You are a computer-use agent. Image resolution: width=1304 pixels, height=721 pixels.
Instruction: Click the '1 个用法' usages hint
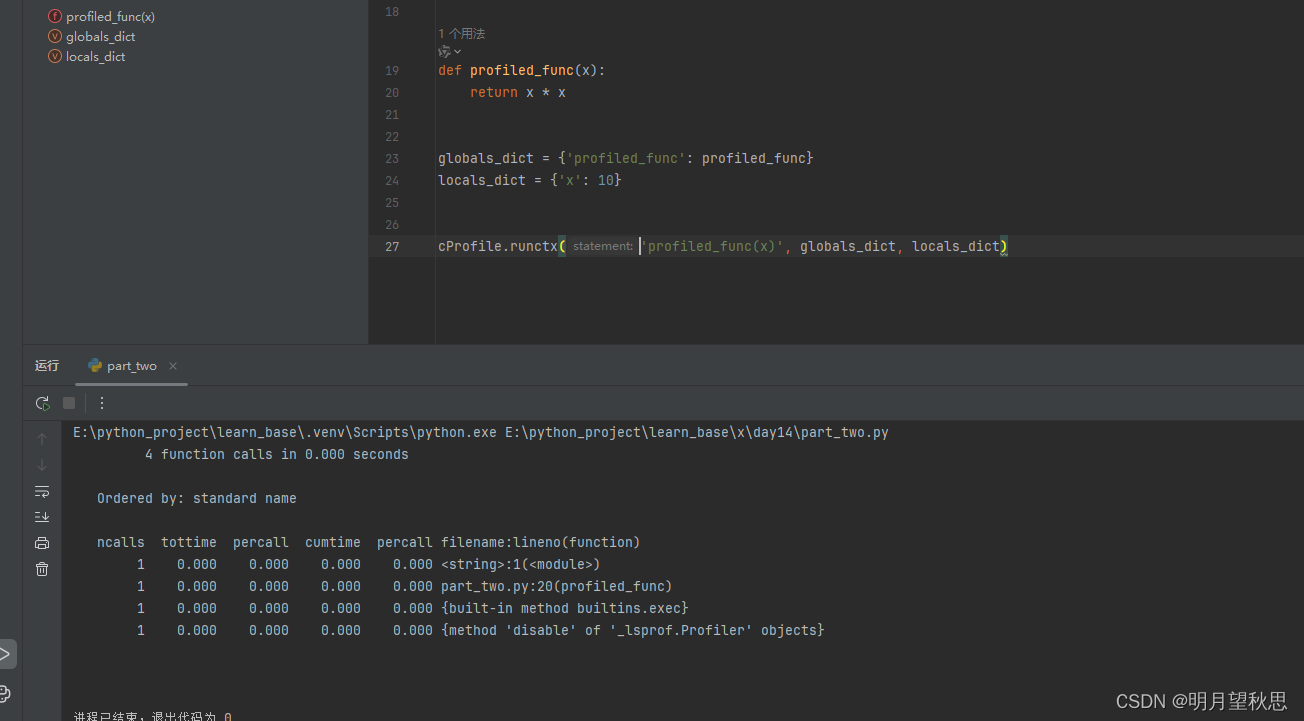[461, 34]
